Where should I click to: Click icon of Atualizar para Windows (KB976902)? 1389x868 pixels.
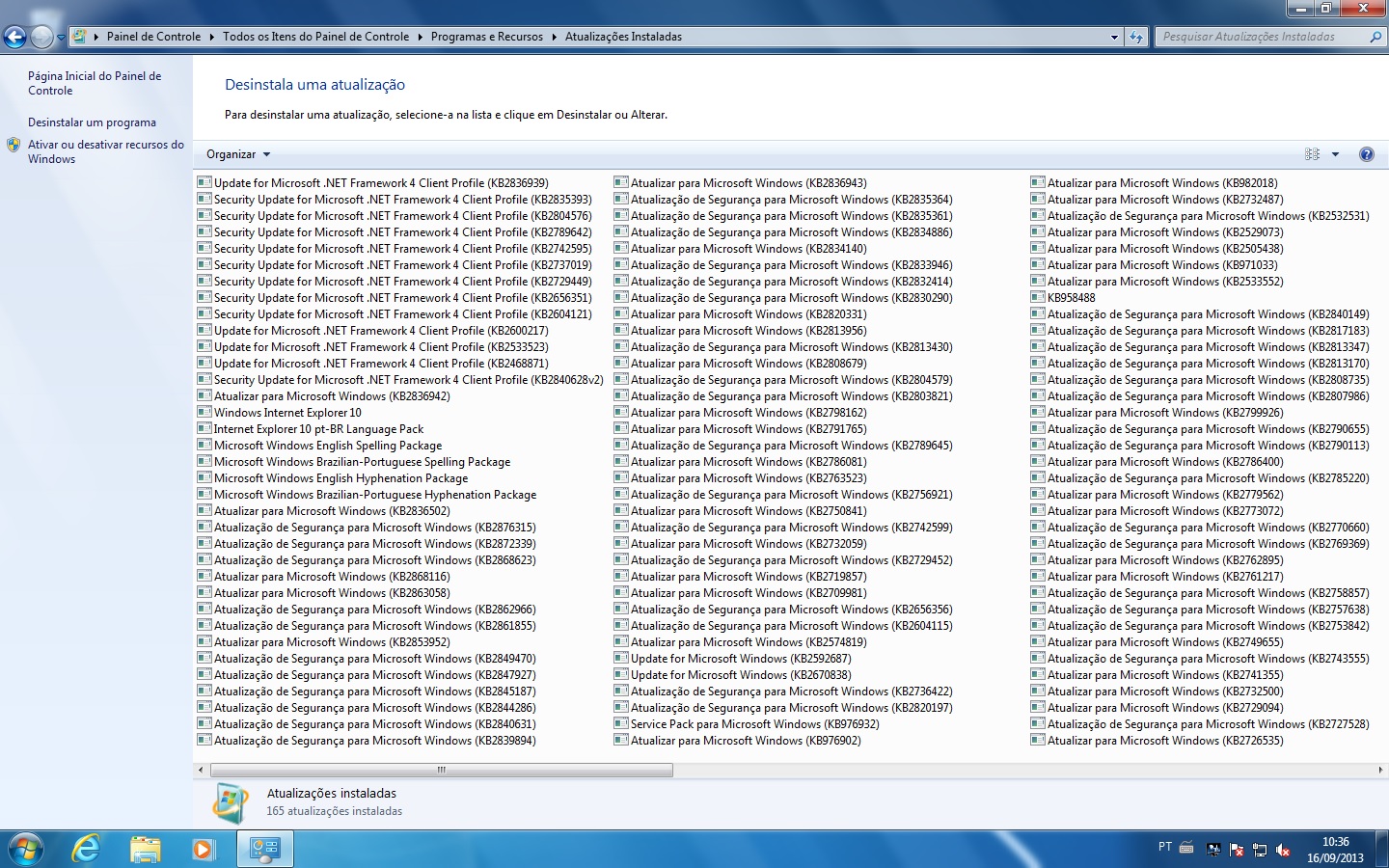point(621,740)
